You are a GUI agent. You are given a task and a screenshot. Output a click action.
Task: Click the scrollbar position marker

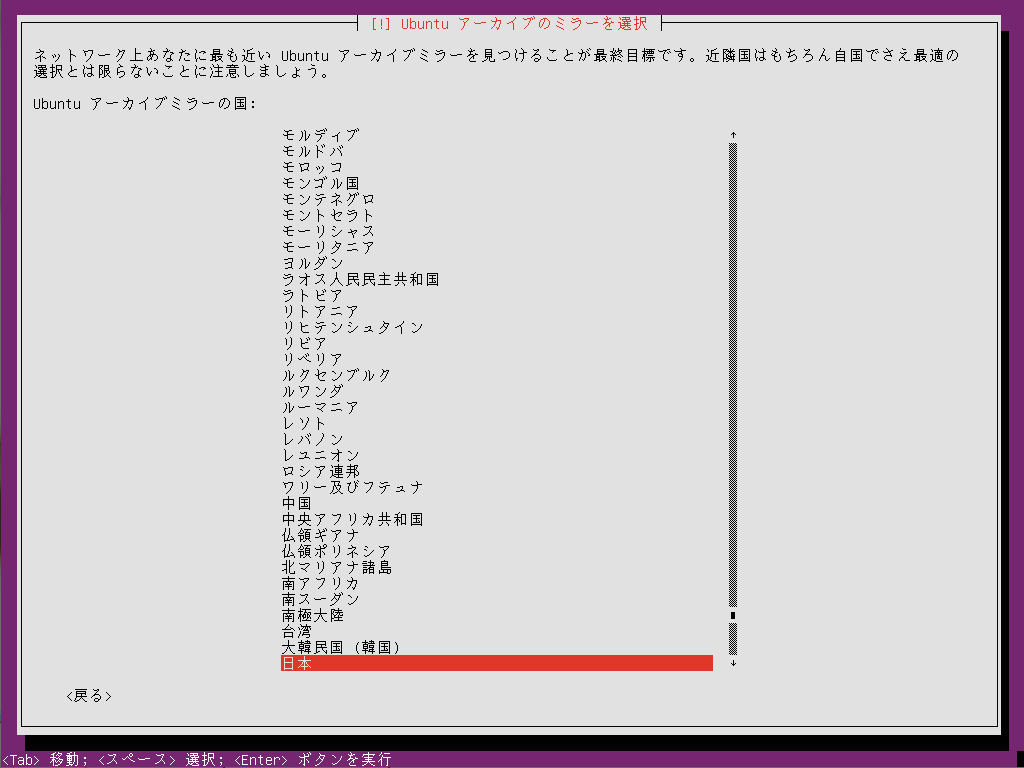coord(733,615)
